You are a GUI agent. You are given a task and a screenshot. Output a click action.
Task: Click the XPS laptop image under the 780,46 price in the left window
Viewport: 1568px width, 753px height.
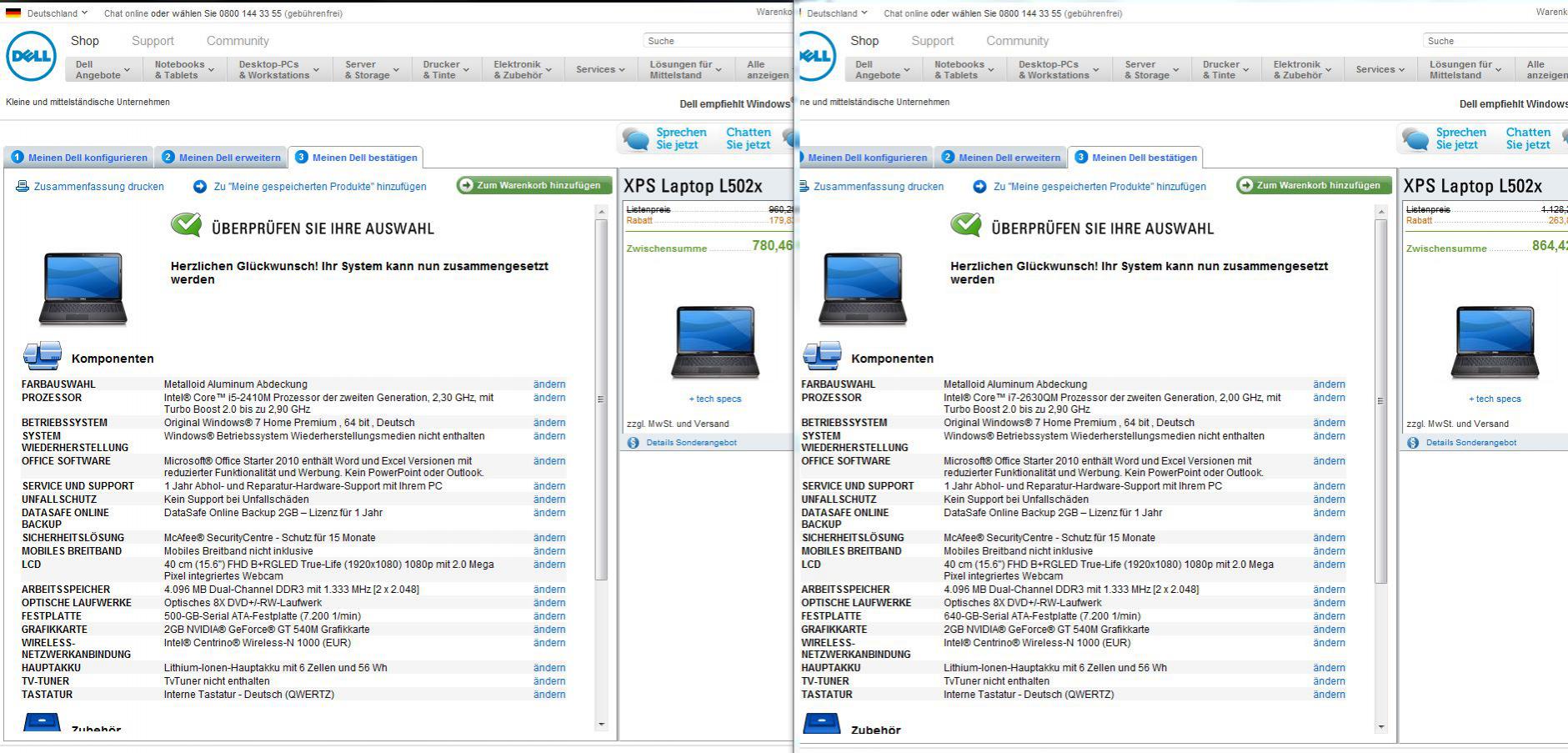click(714, 343)
